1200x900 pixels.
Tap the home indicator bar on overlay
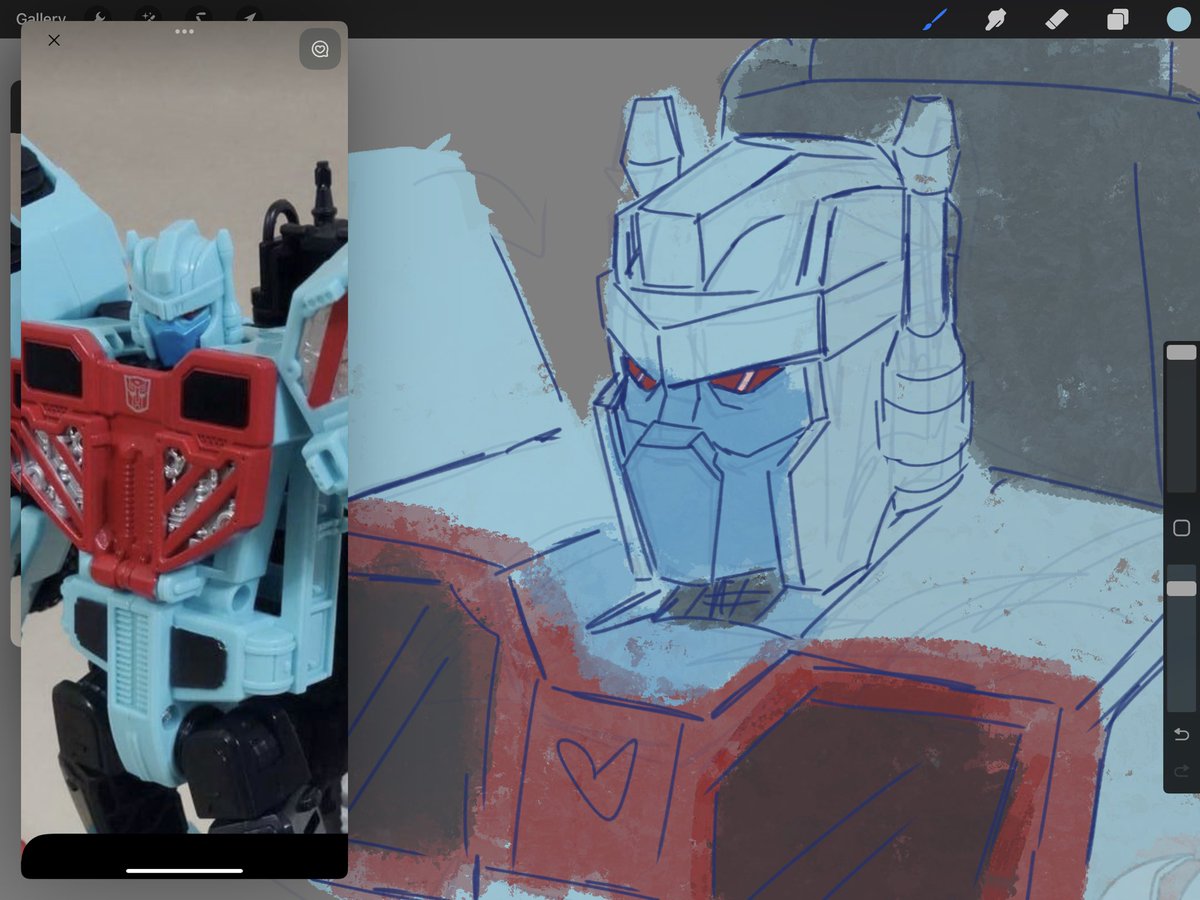184,870
